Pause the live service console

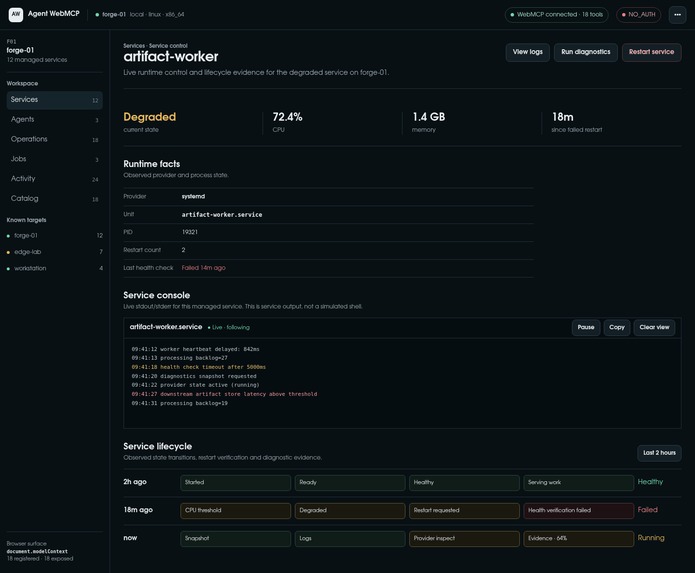[586, 327]
